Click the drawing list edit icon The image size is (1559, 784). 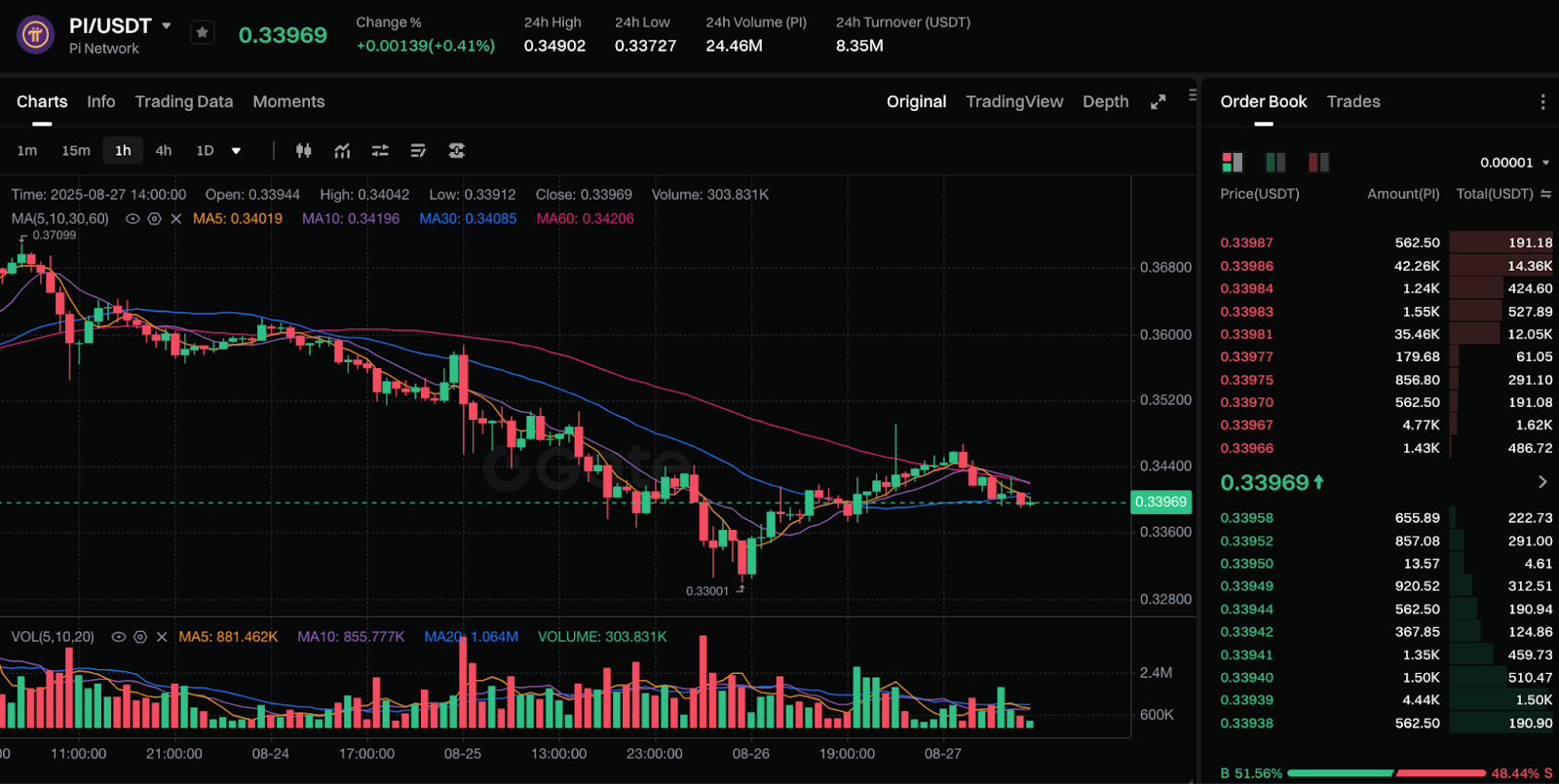418,150
